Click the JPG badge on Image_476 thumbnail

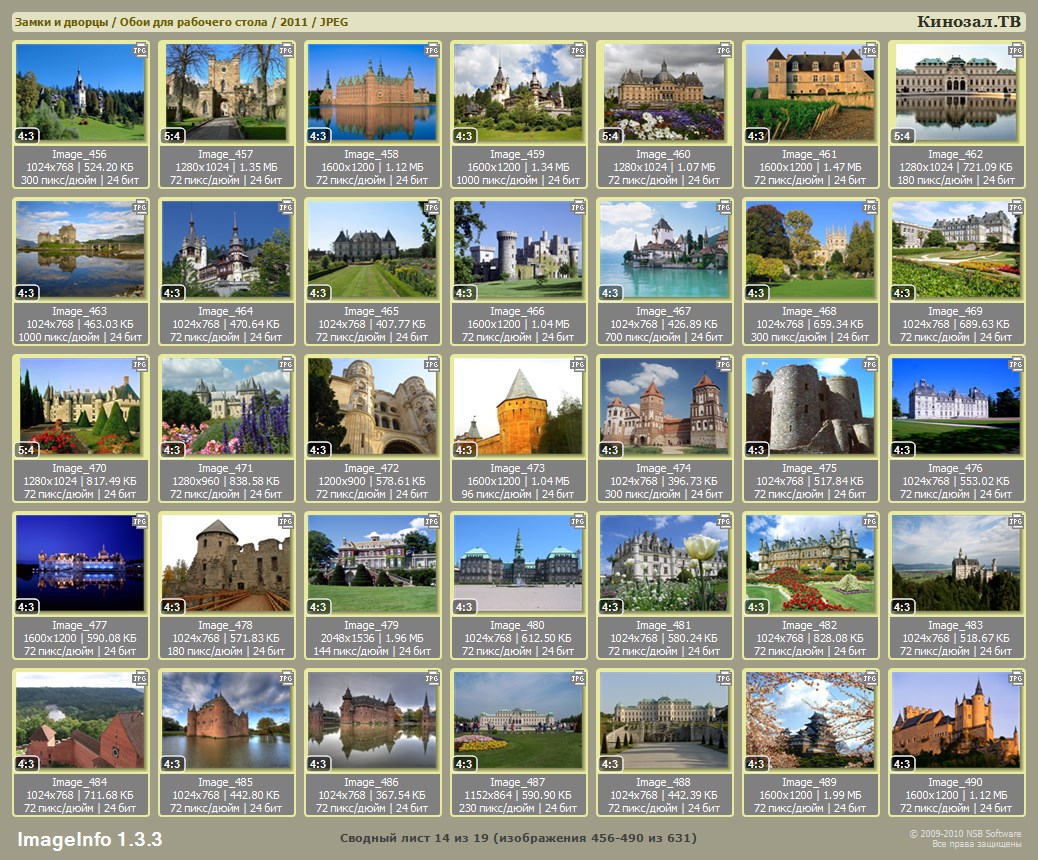[x=1015, y=364]
